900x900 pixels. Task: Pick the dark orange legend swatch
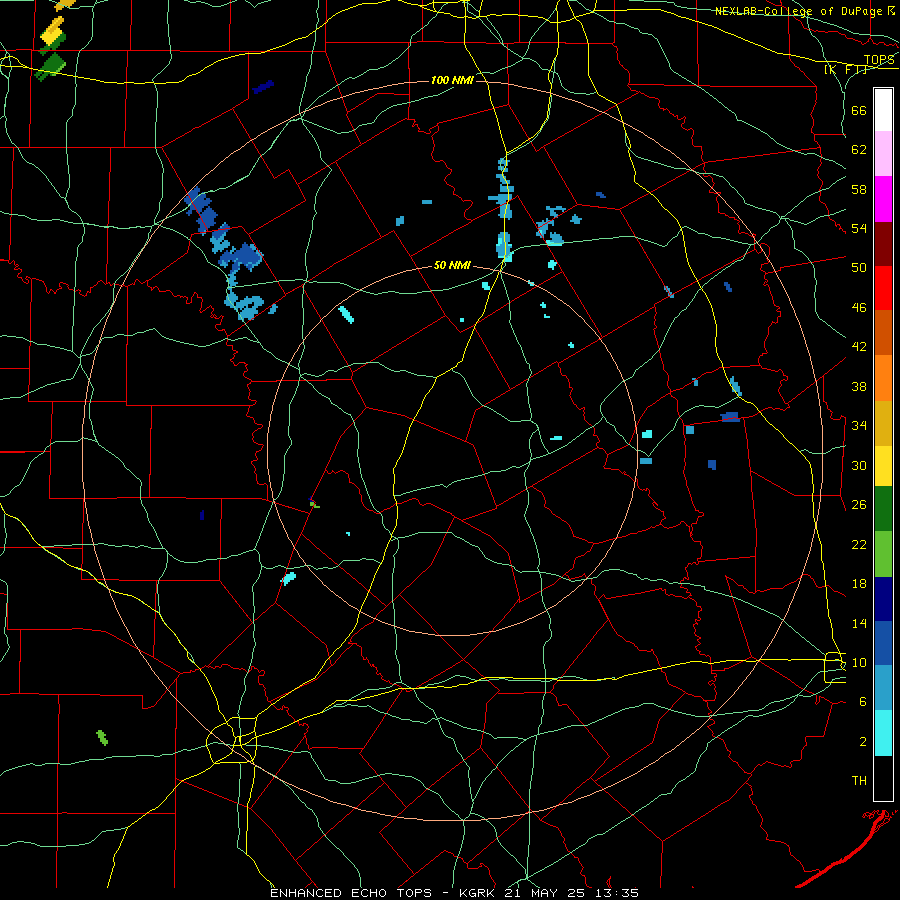pyautogui.click(x=883, y=332)
